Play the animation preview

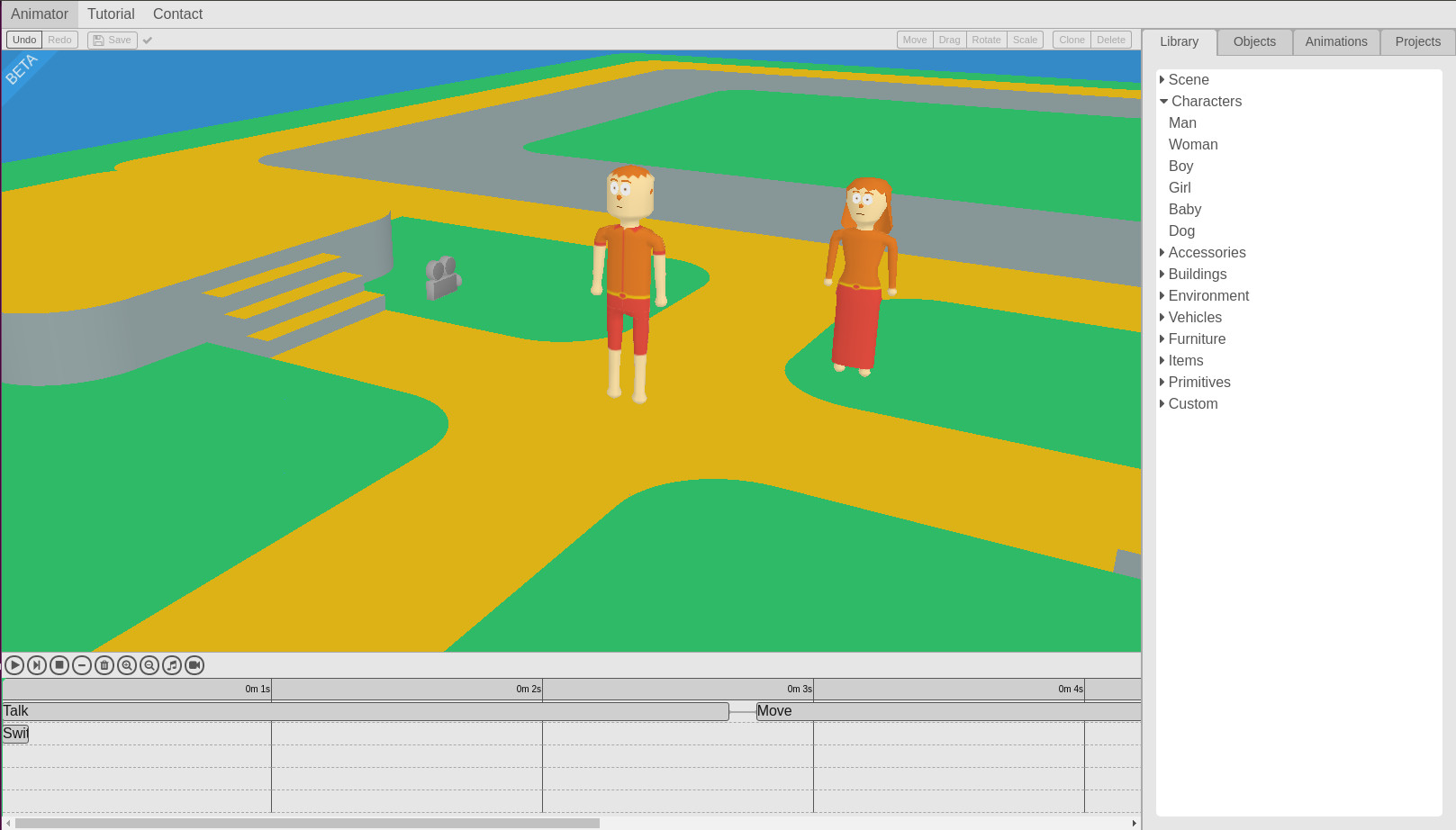14,665
